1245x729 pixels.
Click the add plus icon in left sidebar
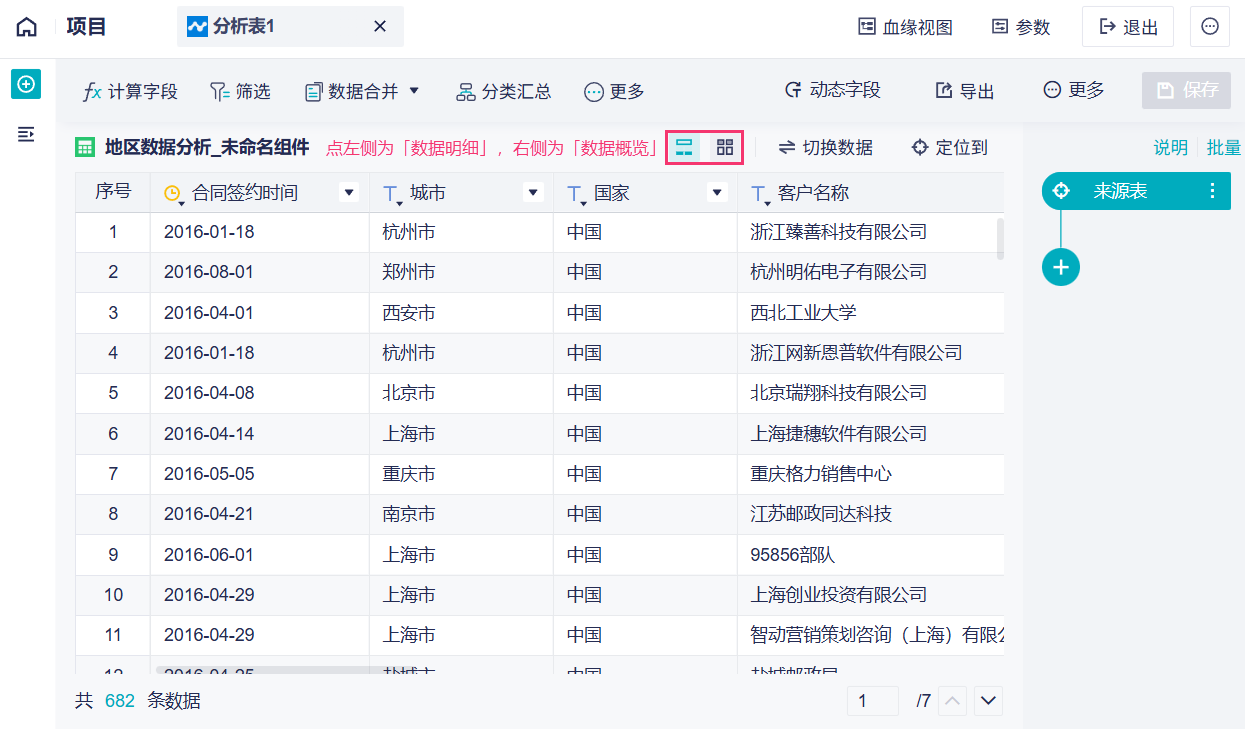27,84
